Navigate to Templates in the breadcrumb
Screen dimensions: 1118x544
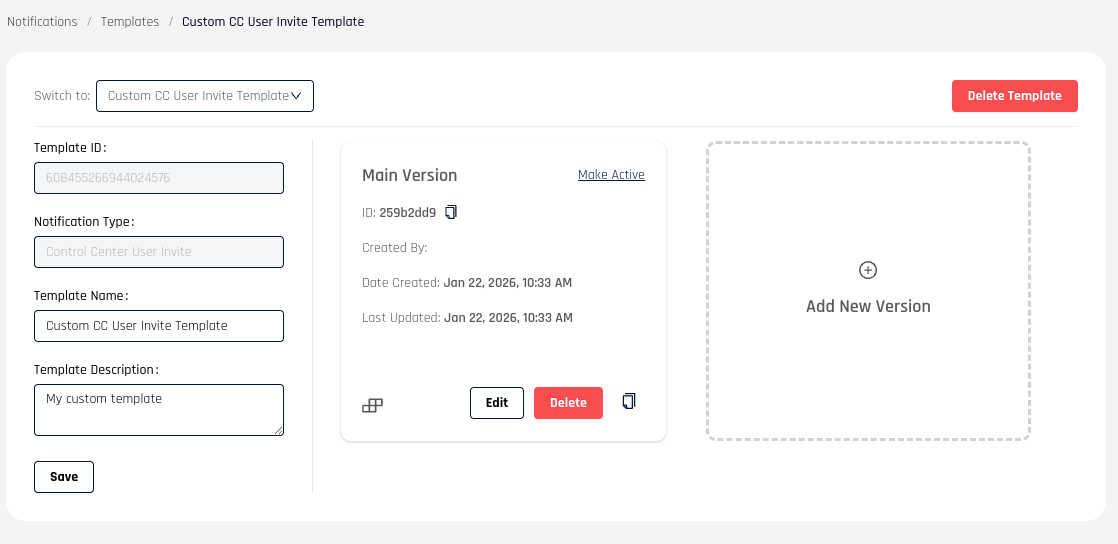[130, 22]
